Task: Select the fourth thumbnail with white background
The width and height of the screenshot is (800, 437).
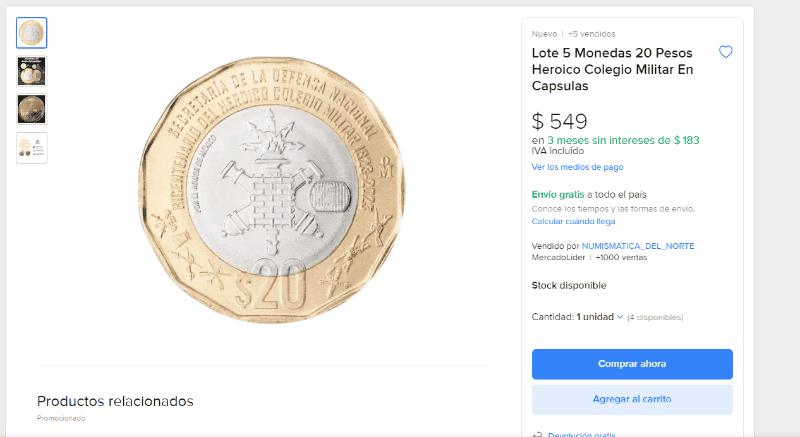Action: [x=32, y=147]
